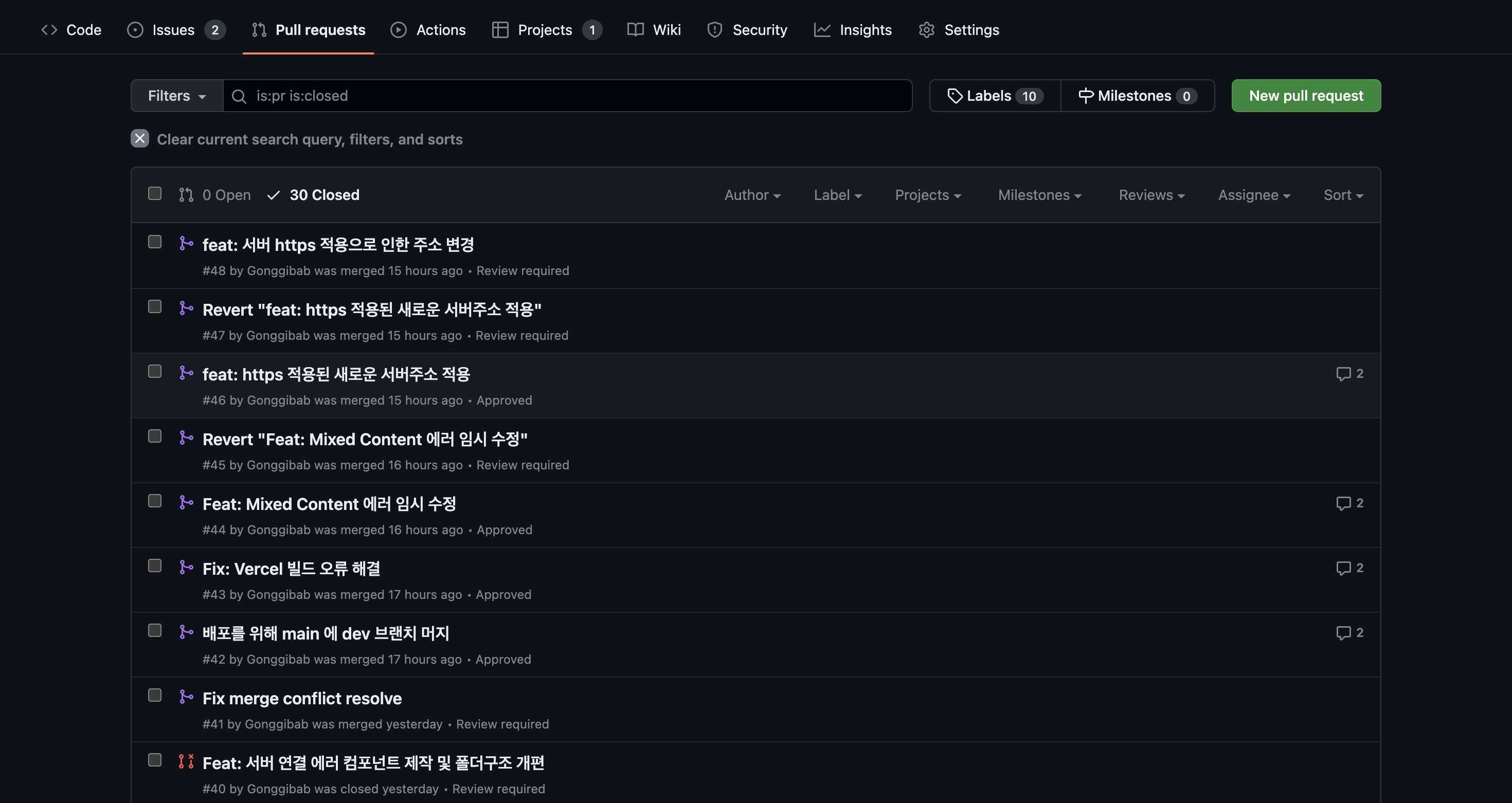The height and width of the screenshot is (803, 1512).
Task: Open the Code tab
Action: [71, 30]
